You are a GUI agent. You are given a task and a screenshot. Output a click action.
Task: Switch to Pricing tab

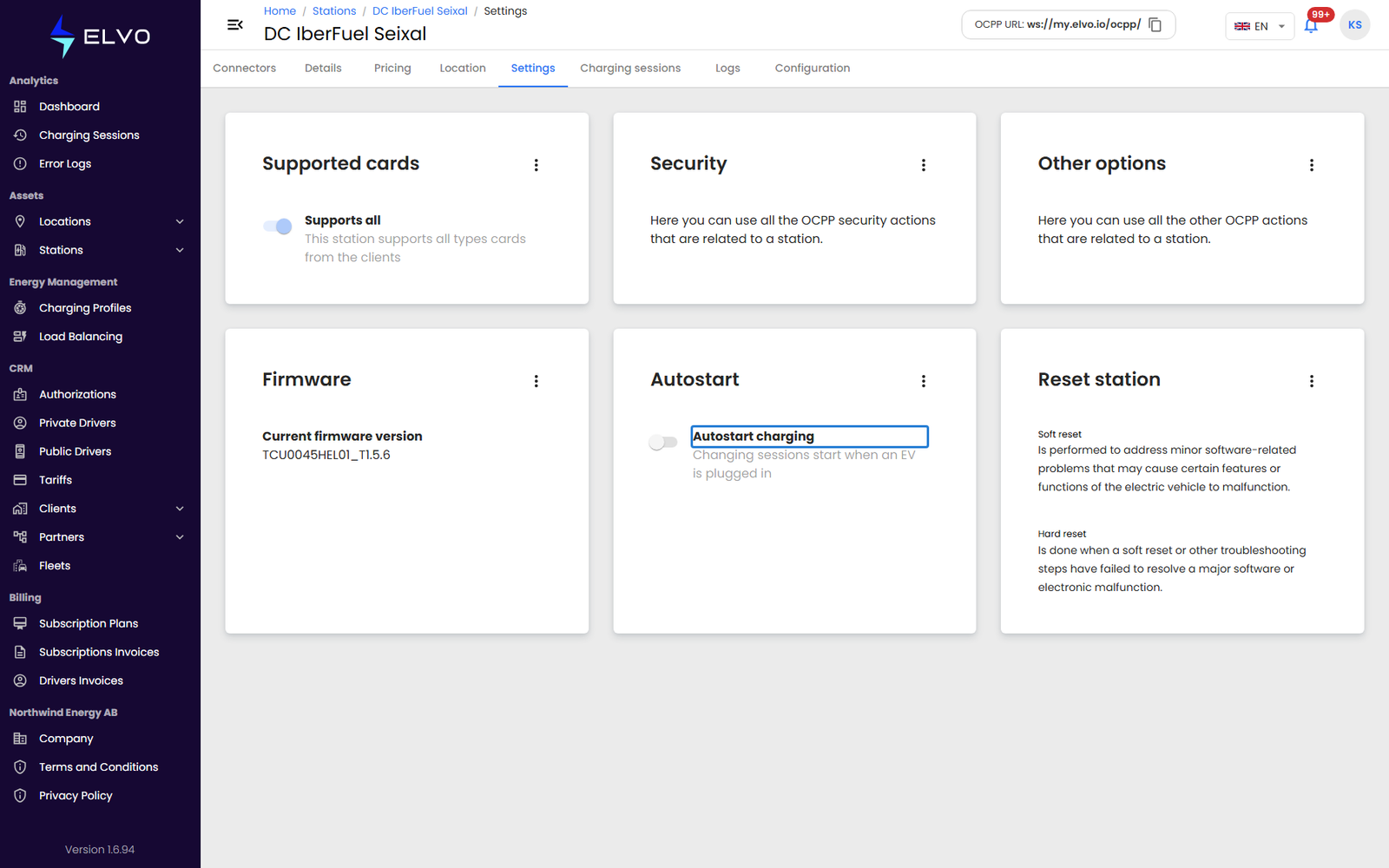point(392,69)
